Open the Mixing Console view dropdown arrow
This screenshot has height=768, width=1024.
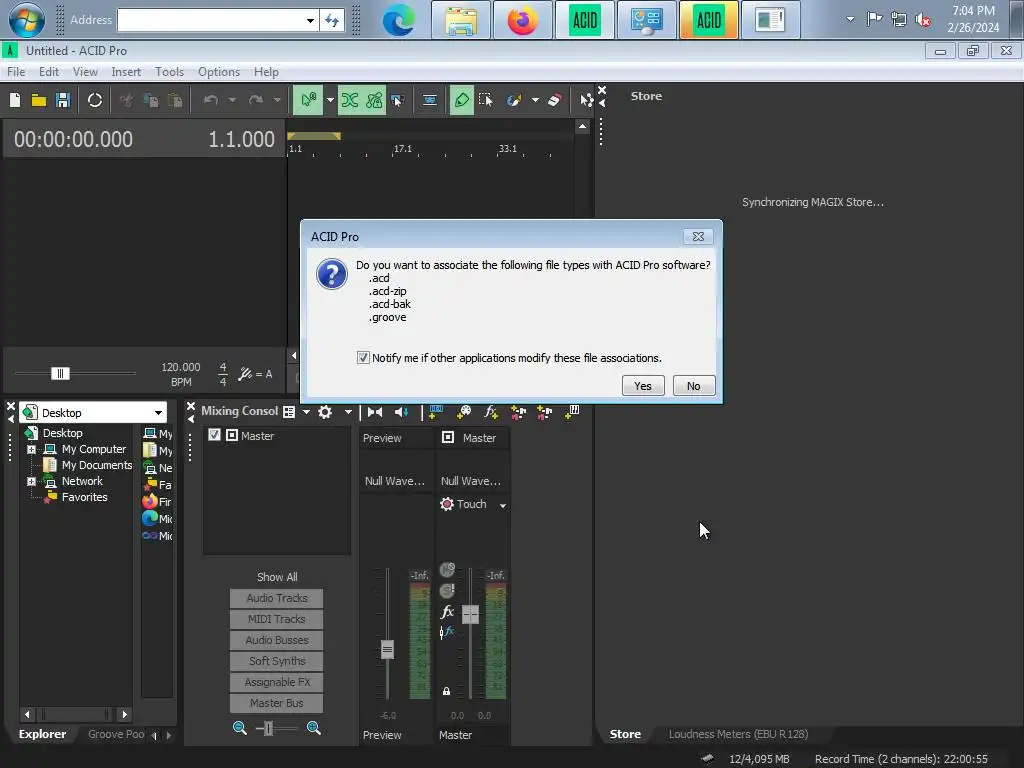tap(306, 412)
